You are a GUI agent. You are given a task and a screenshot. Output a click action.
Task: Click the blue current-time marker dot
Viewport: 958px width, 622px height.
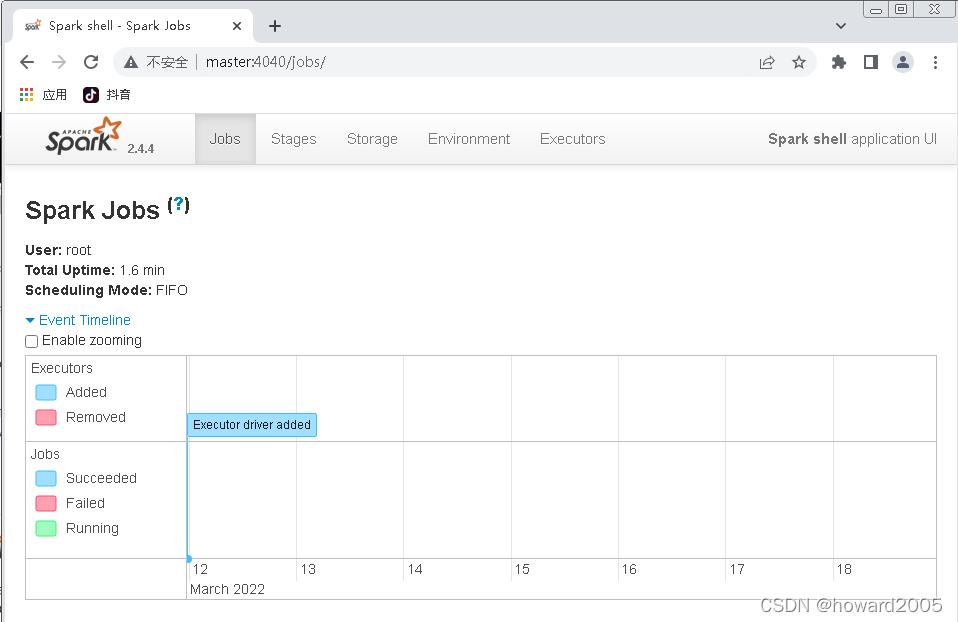[x=189, y=558]
